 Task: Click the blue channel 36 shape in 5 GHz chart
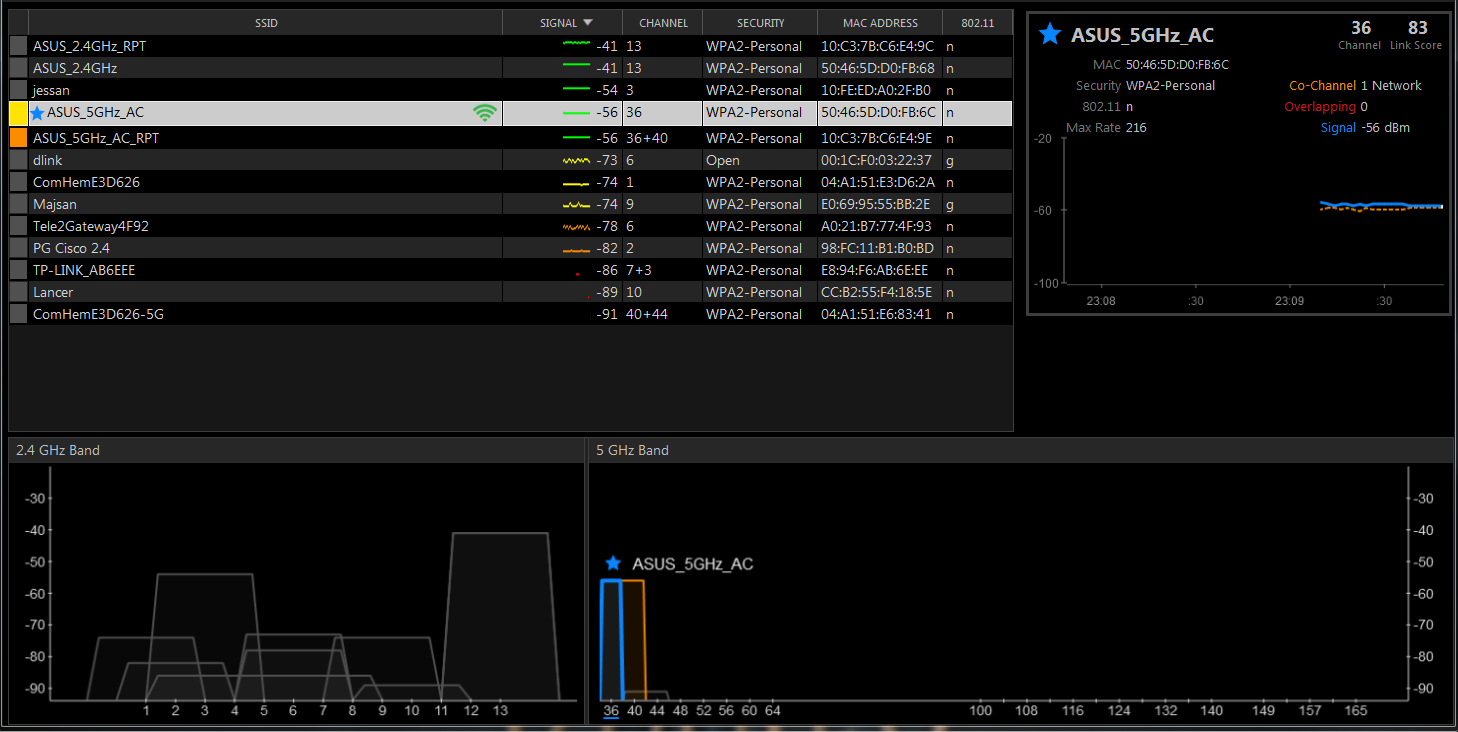(610, 640)
